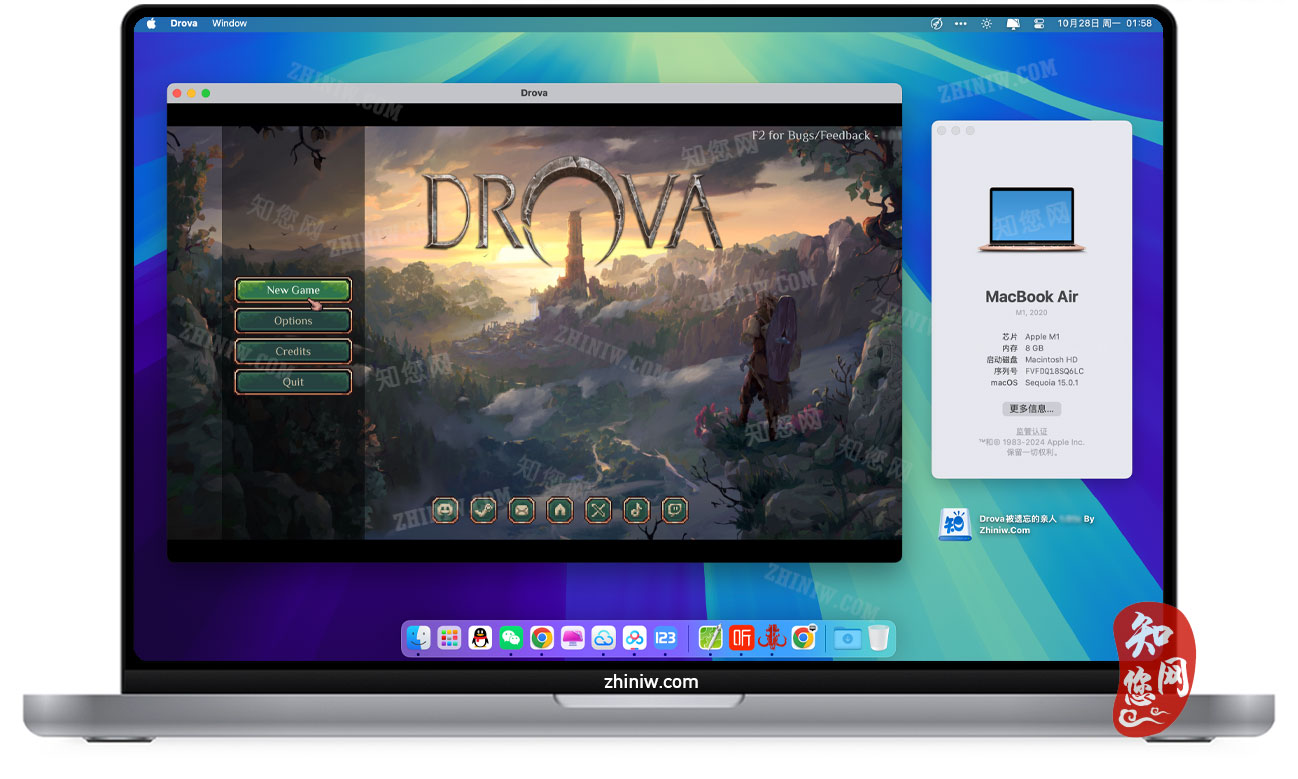Open the pink CleanMyMac icon in the Dock
The width and height of the screenshot is (1298, 779).
pos(572,638)
